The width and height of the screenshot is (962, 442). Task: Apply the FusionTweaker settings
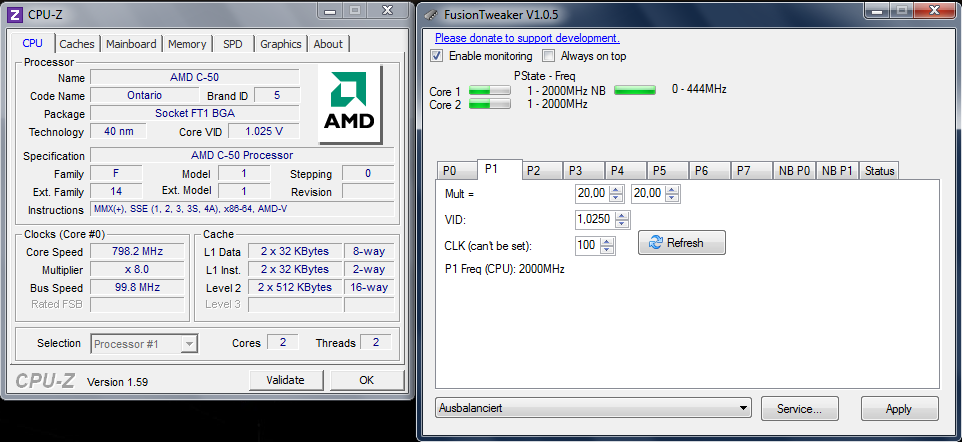[899, 408]
